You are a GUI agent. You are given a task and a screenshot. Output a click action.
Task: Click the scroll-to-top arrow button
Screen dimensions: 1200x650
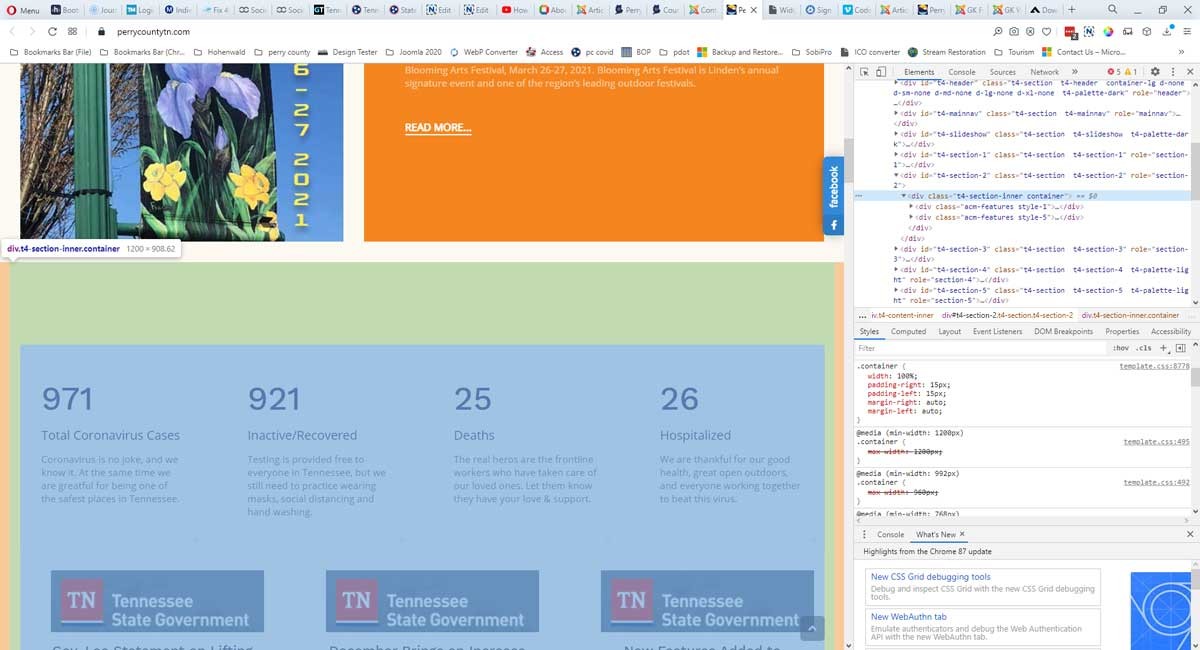pyautogui.click(x=812, y=628)
